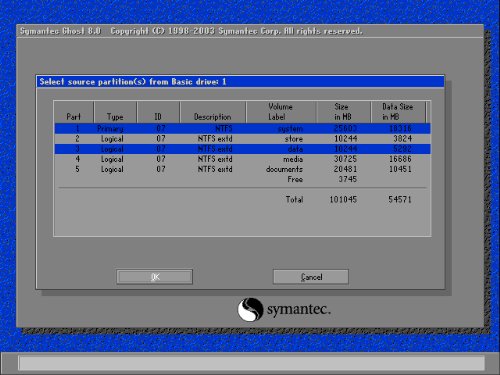Deselect partition 3 labeled data
The image size is (500, 375).
tap(243, 149)
